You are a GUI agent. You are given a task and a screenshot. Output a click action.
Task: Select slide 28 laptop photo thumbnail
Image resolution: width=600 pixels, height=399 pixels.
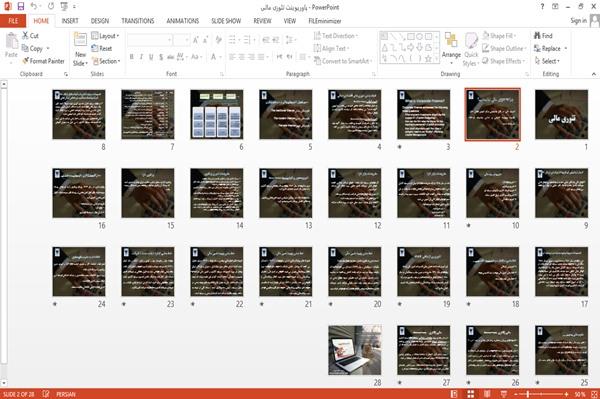pos(354,350)
